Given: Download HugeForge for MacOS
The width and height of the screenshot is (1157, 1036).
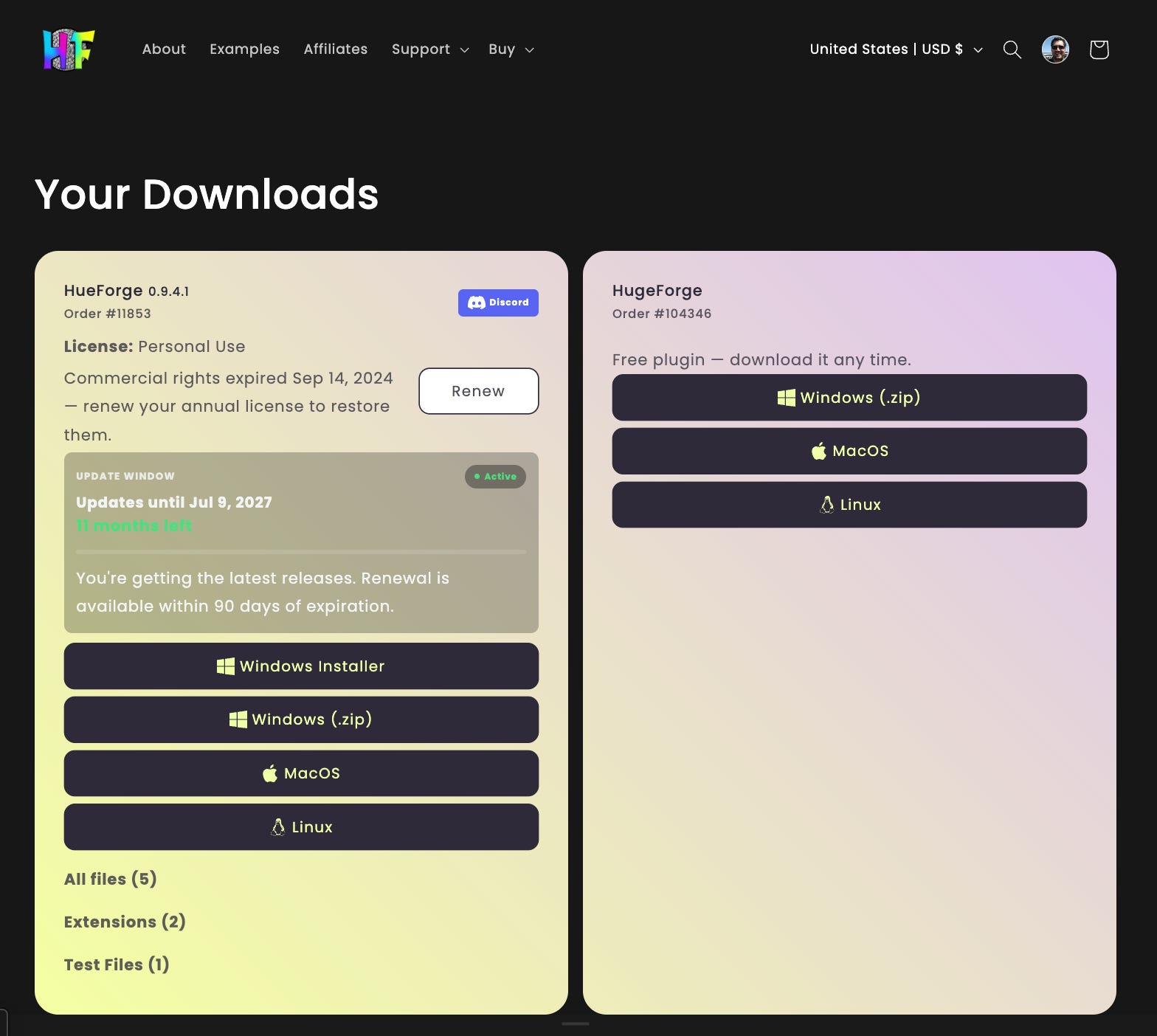Looking at the screenshot, I should (849, 451).
